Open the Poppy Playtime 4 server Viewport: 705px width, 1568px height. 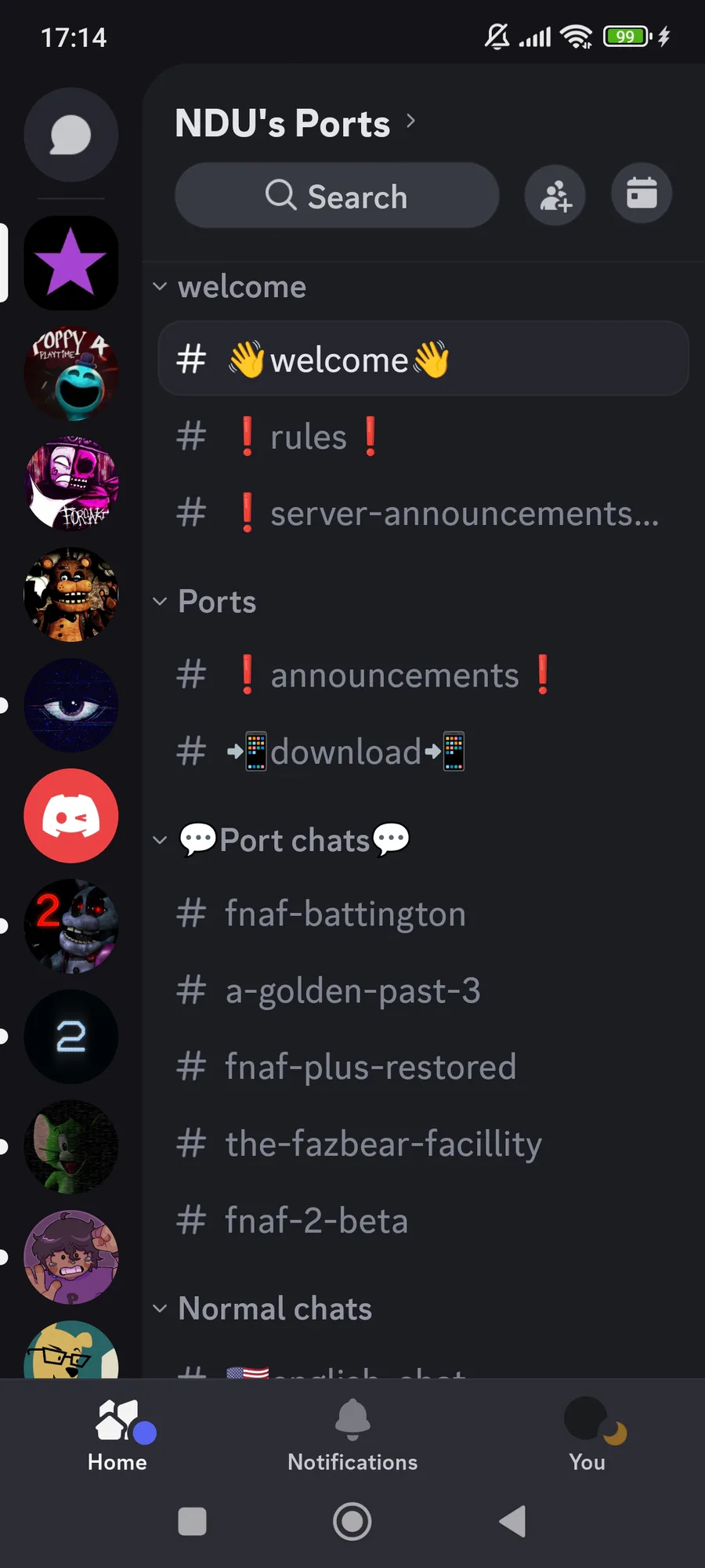click(71, 373)
